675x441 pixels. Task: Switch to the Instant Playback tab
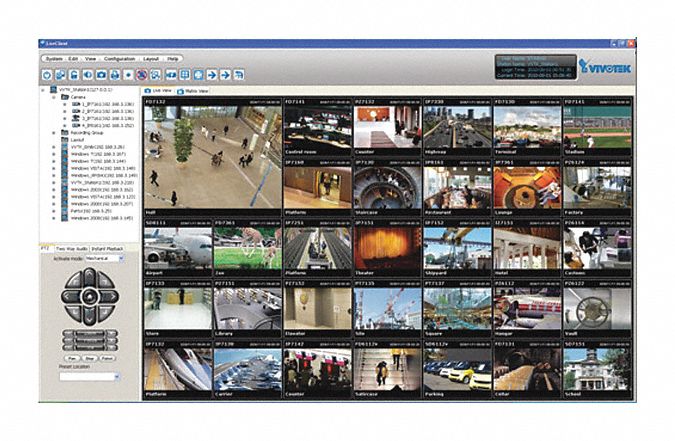tap(107, 246)
